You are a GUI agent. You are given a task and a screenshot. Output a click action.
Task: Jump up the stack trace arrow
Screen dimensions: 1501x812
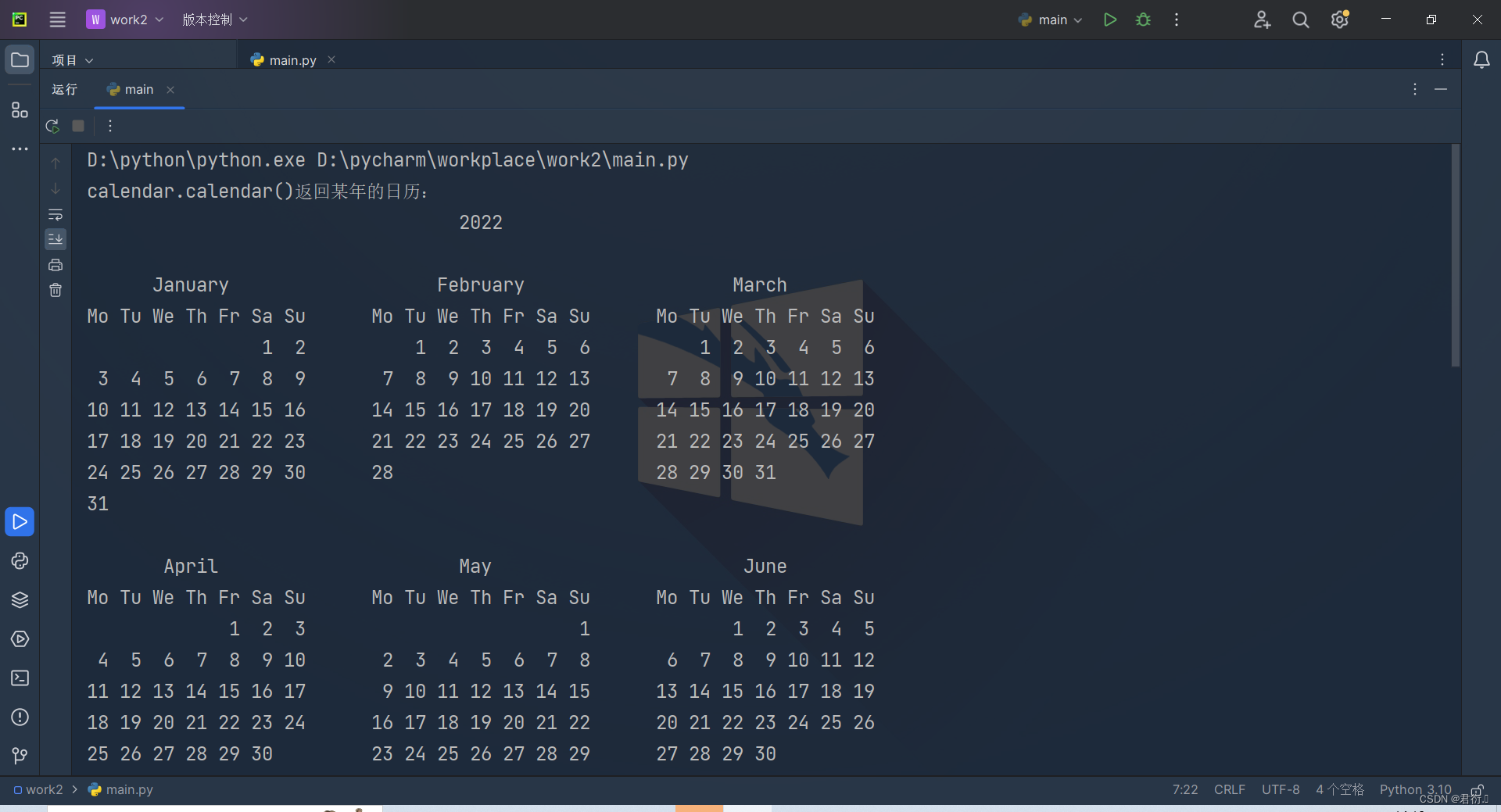[x=56, y=163]
